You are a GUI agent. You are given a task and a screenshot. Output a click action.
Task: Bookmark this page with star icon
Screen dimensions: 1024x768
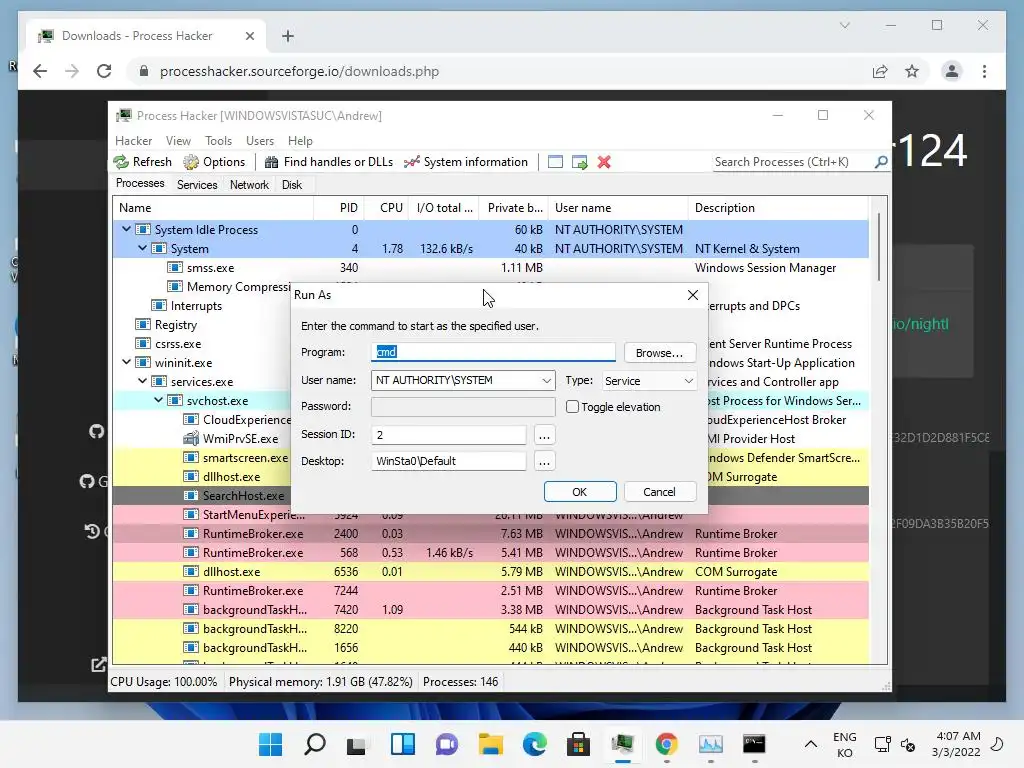tap(912, 71)
